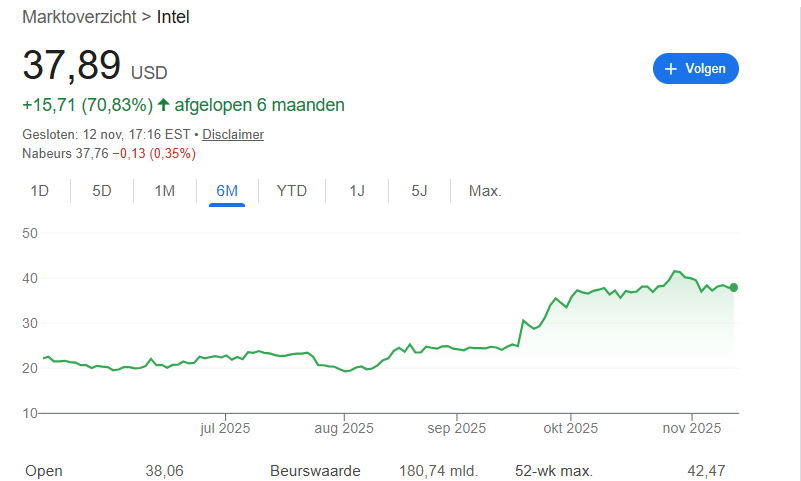
Task: Open the Max. range tab
Action: [x=485, y=191]
